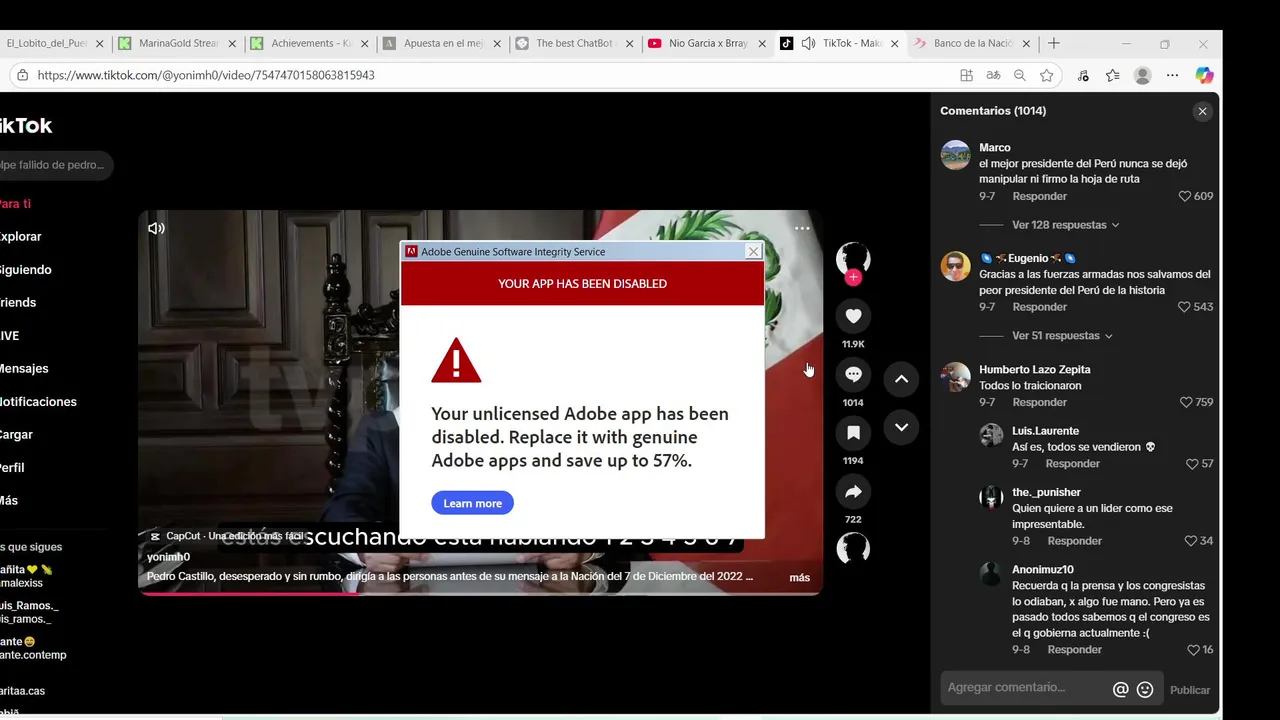Reply to Eugenio's comment

tap(1039, 307)
